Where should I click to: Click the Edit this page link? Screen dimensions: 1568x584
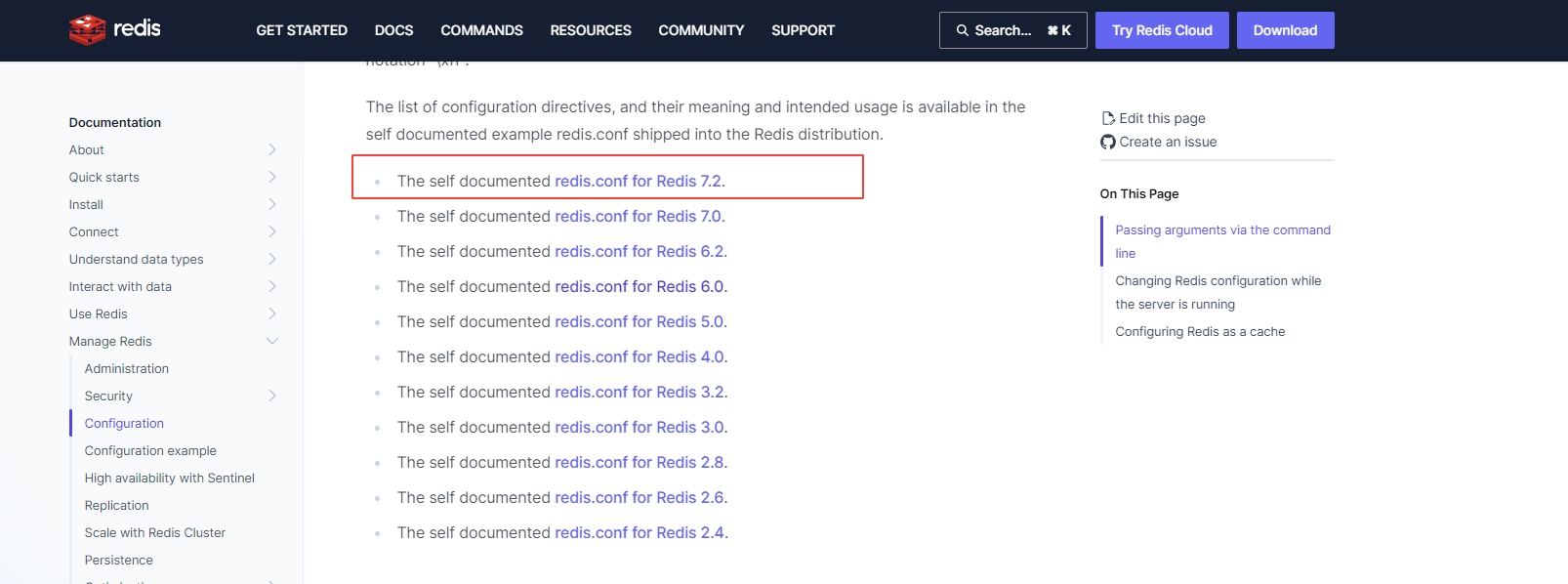1162,118
